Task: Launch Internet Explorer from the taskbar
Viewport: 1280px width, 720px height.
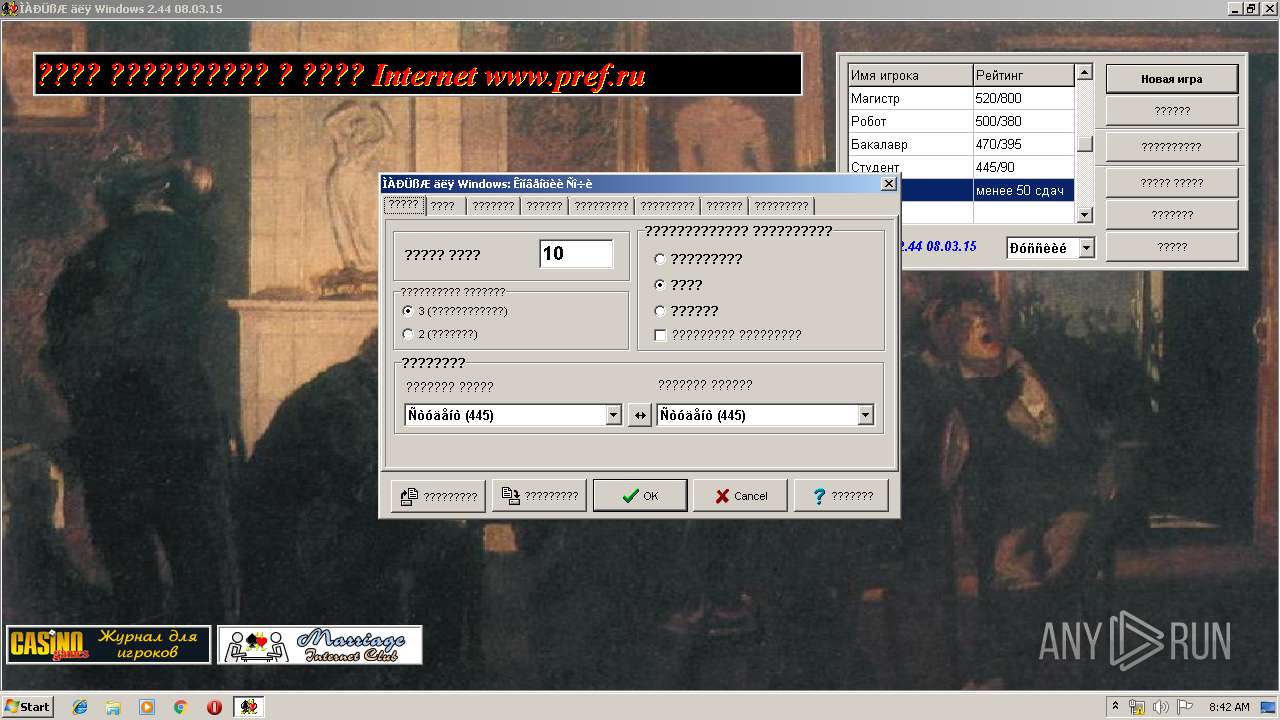Action: tap(80, 707)
